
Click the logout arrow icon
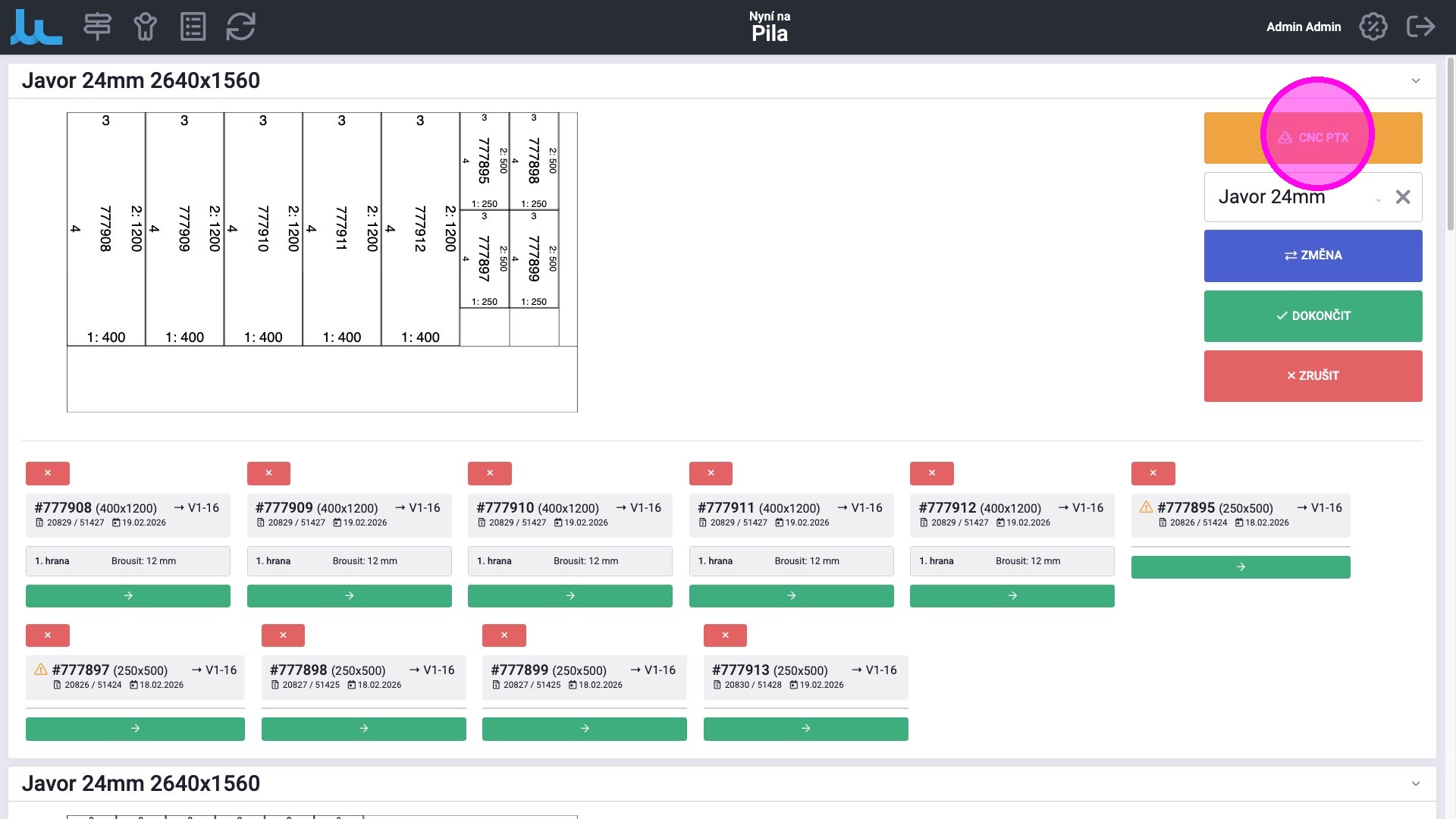[1420, 27]
